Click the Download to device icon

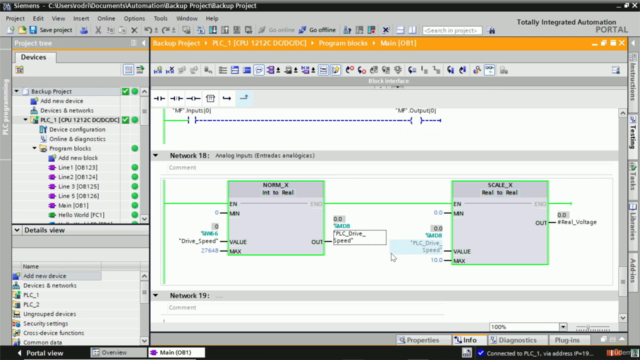point(213,30)
